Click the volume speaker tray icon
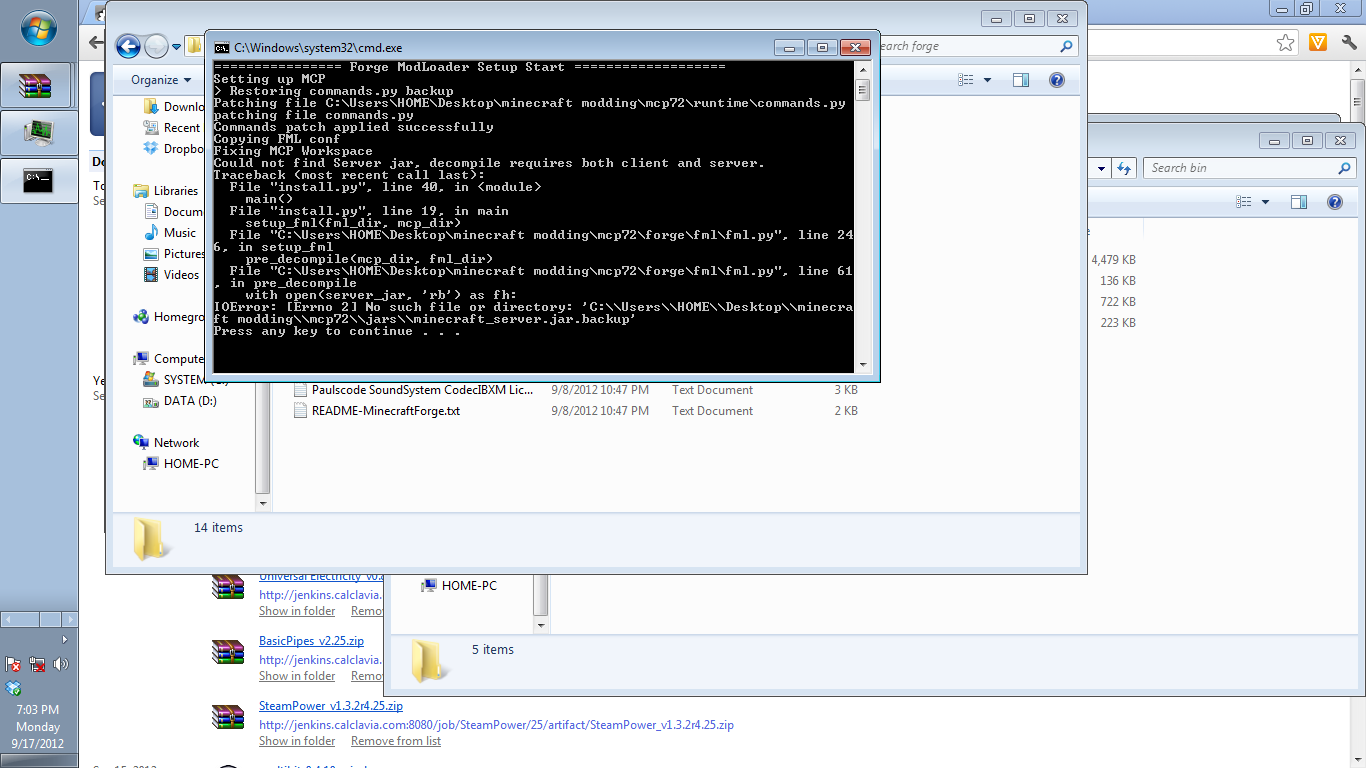This screenshot has width=1366, height=768. [61, 664]
